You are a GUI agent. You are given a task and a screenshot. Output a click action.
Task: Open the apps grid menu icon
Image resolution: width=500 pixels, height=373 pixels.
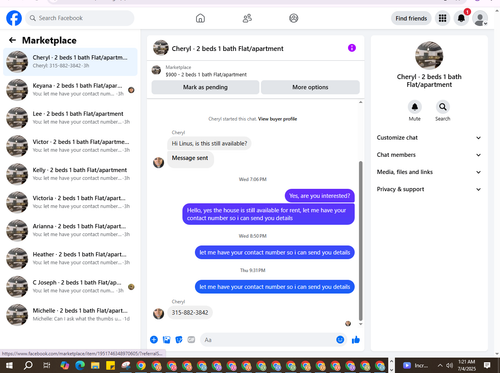(442, 18)
